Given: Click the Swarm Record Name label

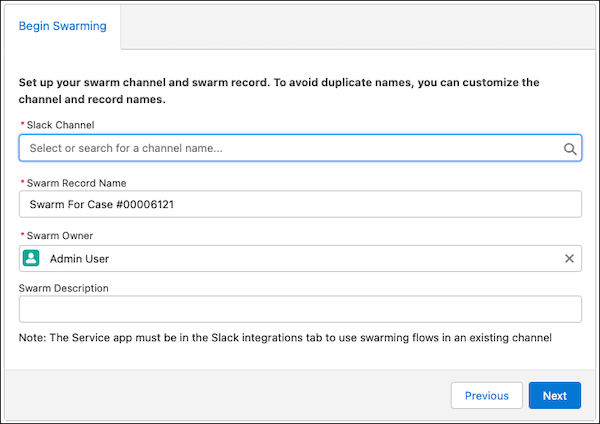Looking at the screenshot, I should click(76, 183).
